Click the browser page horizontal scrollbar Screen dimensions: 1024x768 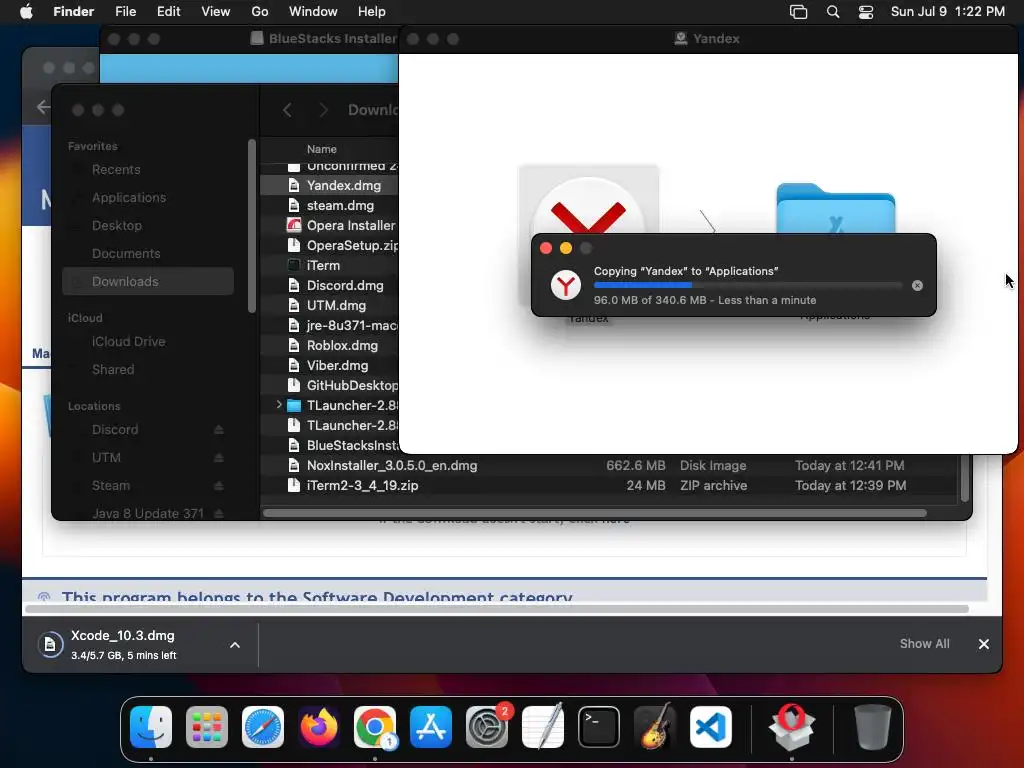496,609
